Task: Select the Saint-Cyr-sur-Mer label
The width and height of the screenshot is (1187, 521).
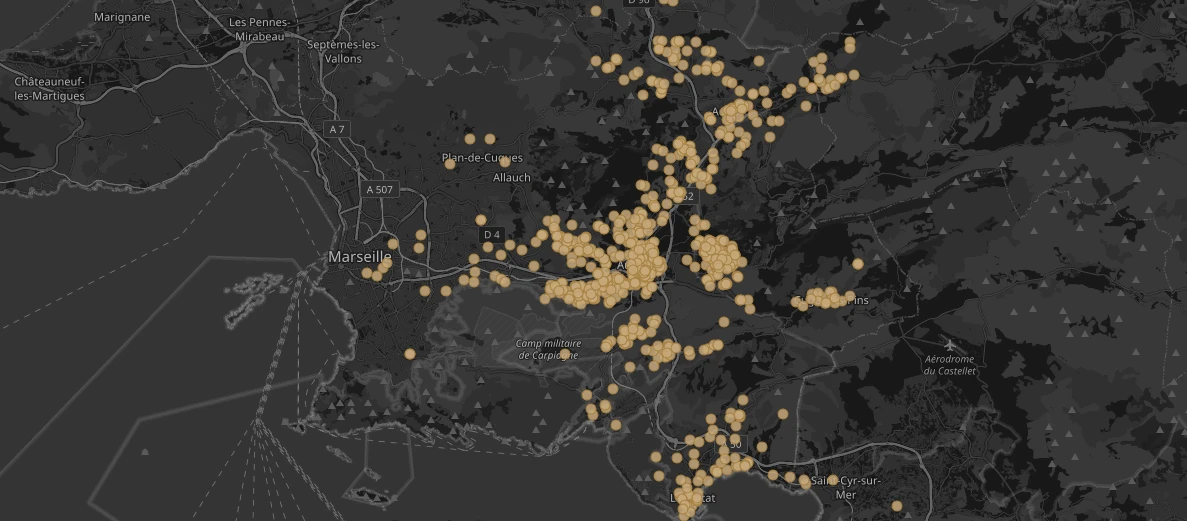Action: pos(844,488)
